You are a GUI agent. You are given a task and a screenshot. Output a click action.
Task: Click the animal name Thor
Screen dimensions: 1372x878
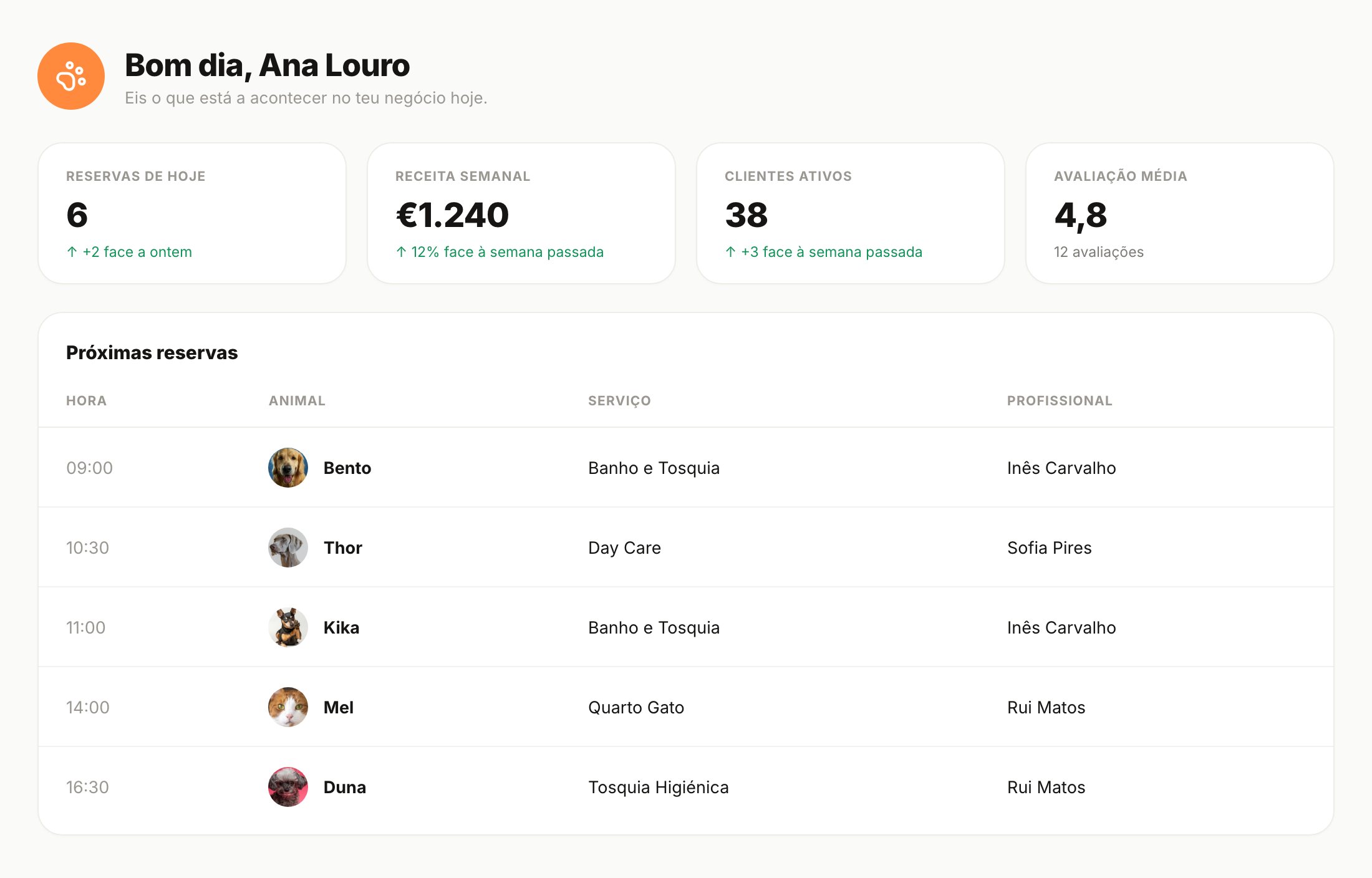tap(343, 548)
